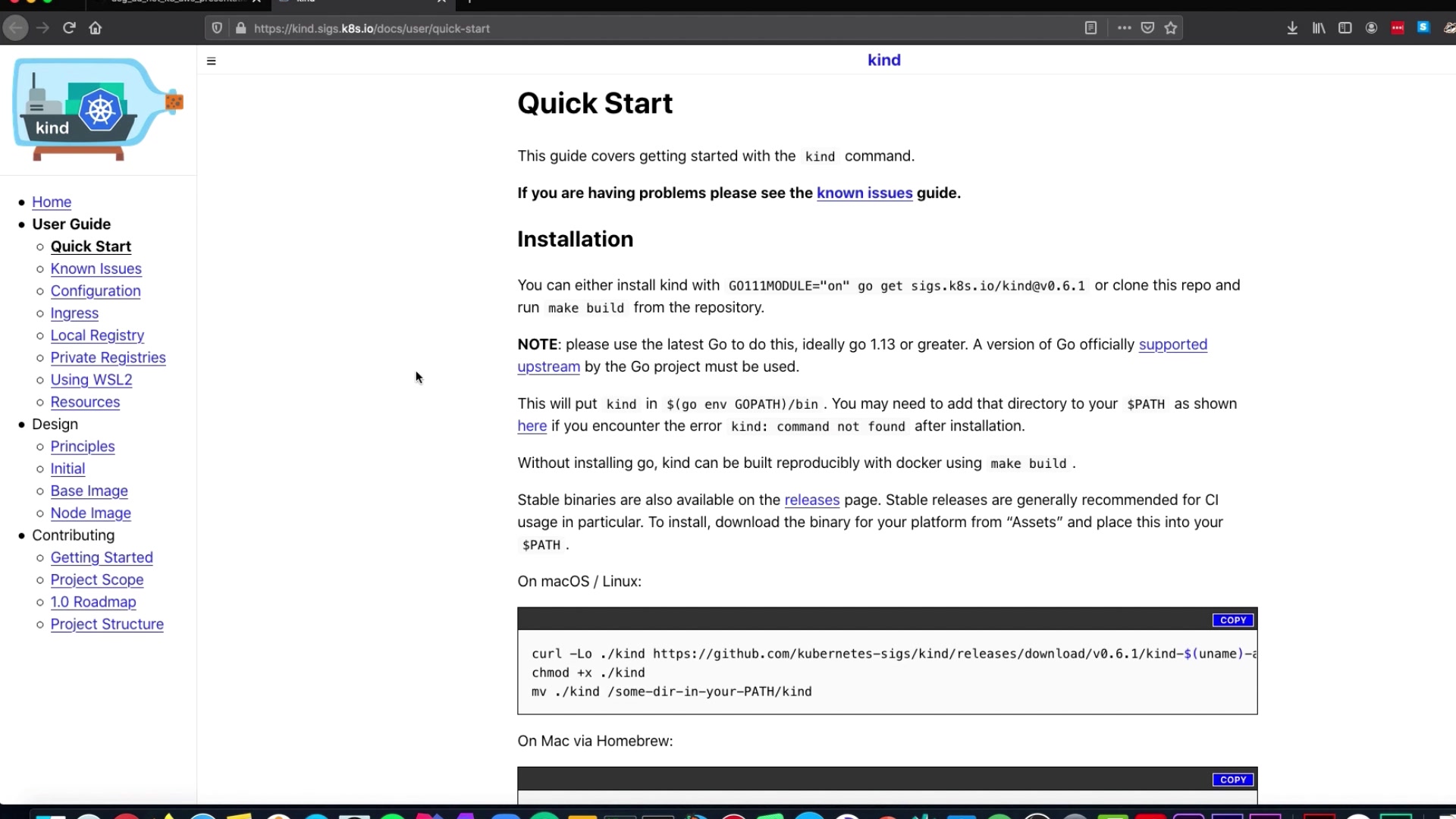
Task: Copy the macOS/Linux curl code block
Action: tap(1232, 620)
